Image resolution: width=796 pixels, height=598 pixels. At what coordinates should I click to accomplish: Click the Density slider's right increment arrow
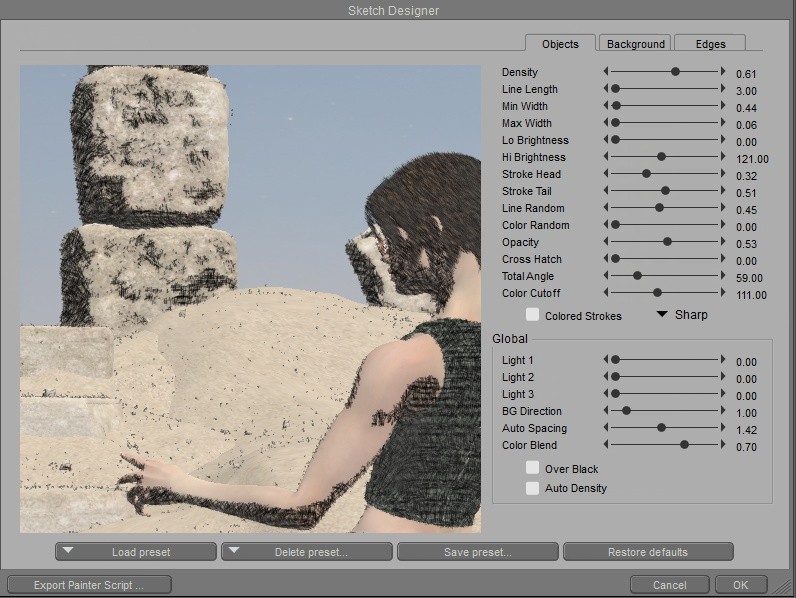(x=723, y=72)
